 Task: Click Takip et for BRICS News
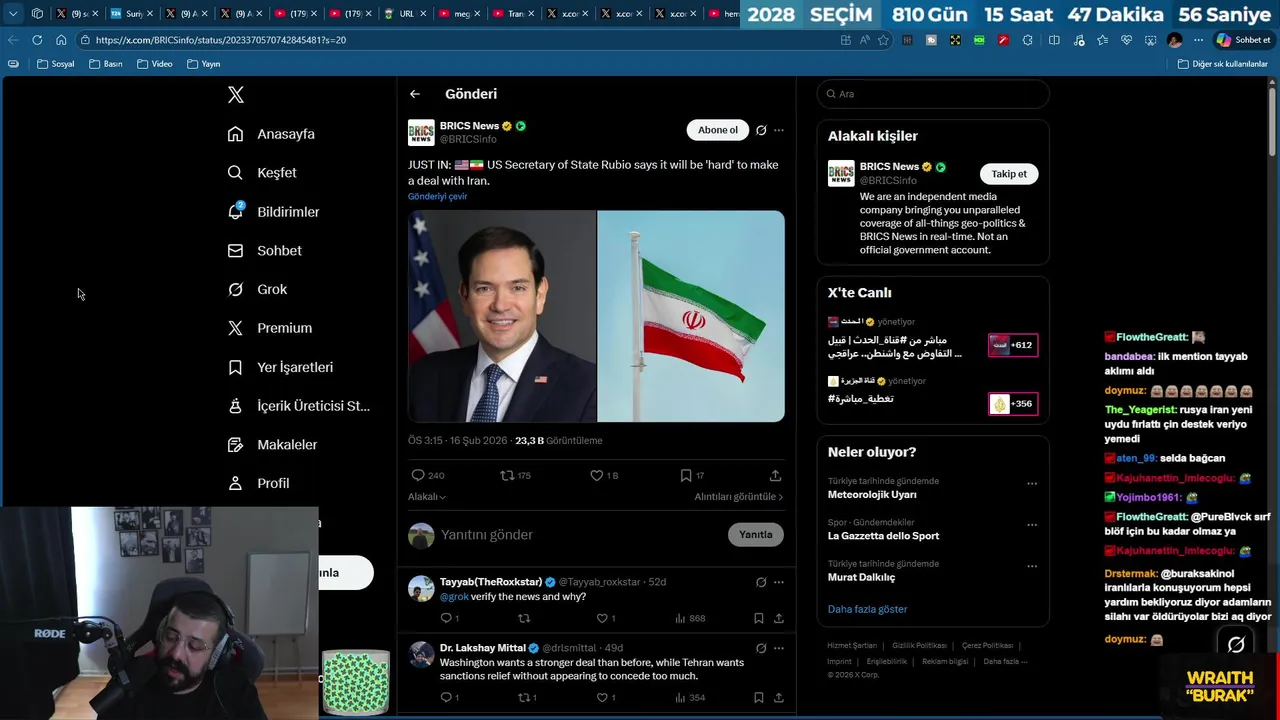click(1009, 174)
